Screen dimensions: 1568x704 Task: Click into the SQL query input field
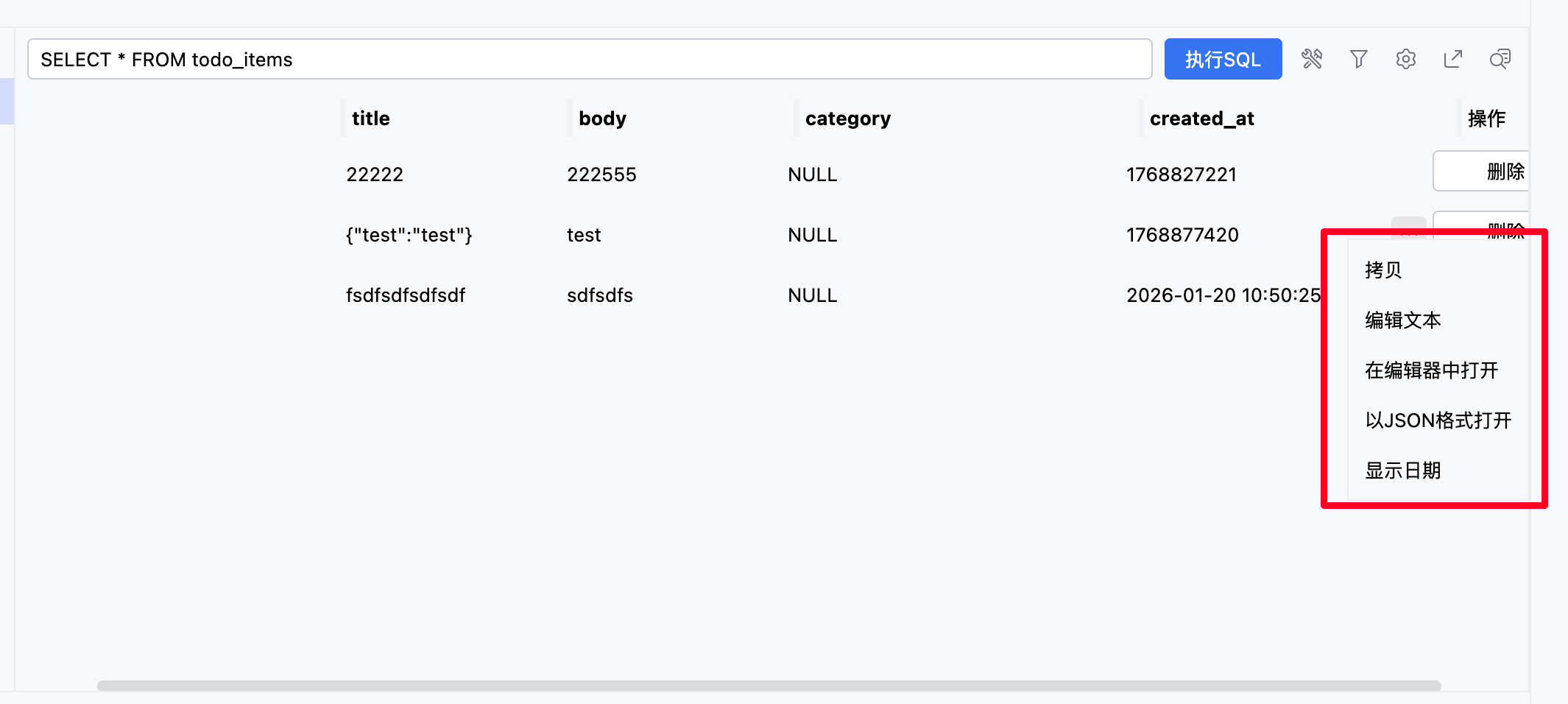click(589, 59)
